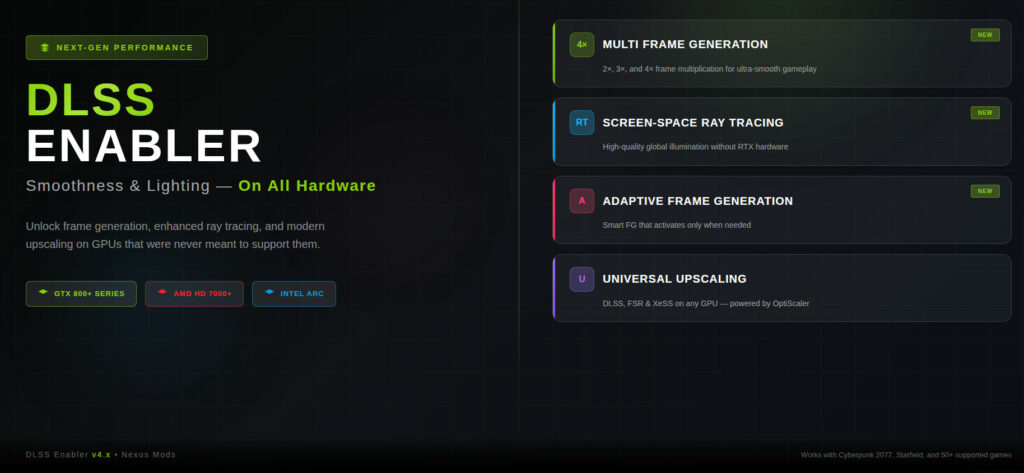1024x473 pixels.
Task: Click the blue Intel Arc chip icon
Action: [x=269, y=292]
